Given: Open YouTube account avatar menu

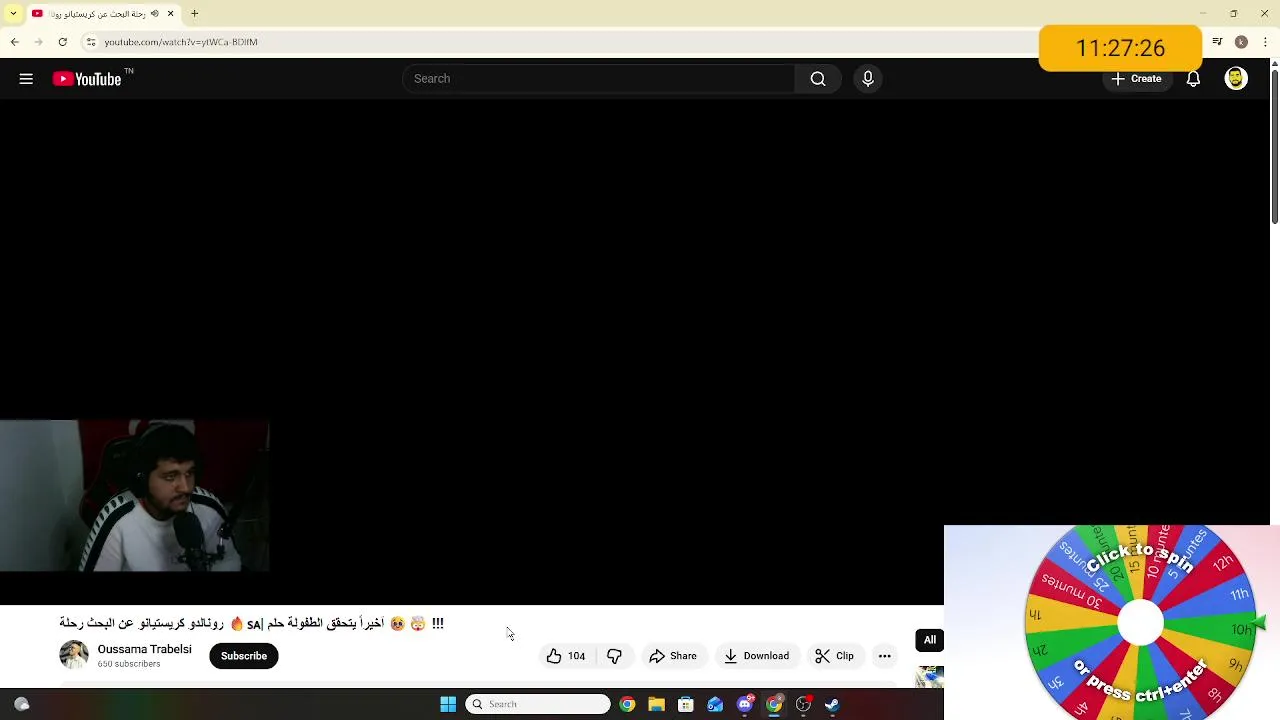Looking at the screenshot, I should [x=1236, y=79].
